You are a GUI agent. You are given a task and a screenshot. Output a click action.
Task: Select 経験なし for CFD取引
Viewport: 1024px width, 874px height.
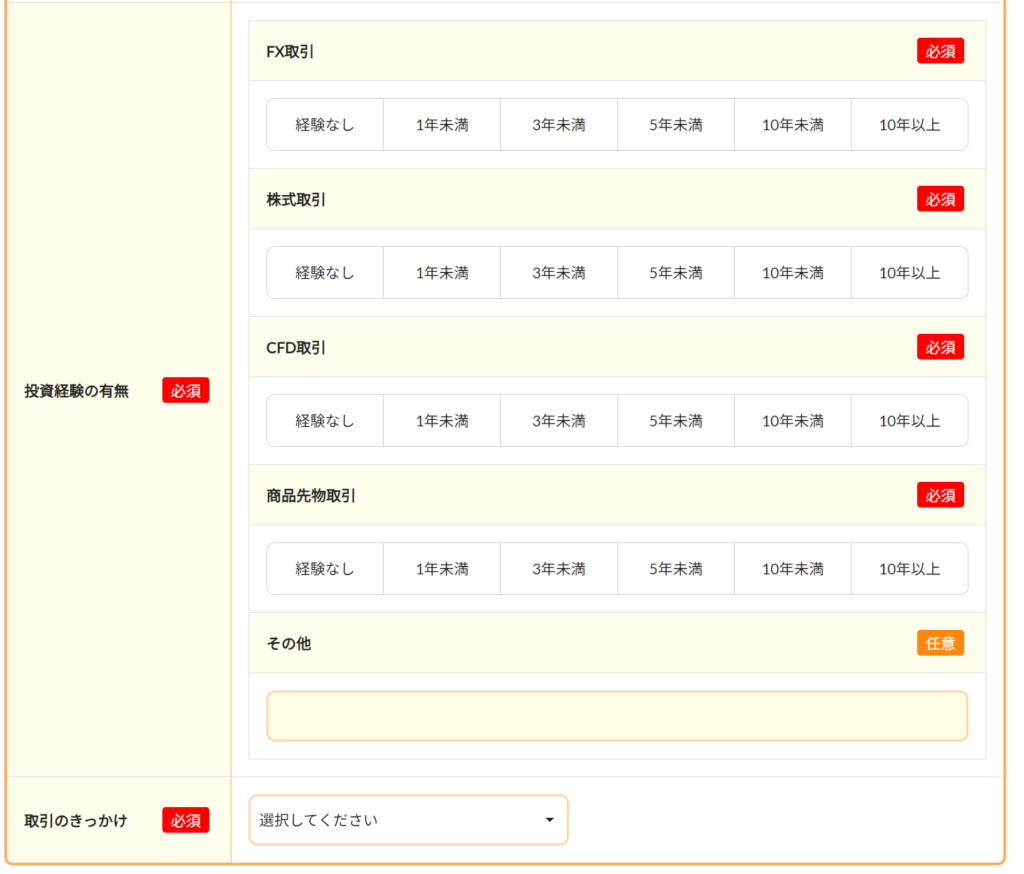coord(325,421)
